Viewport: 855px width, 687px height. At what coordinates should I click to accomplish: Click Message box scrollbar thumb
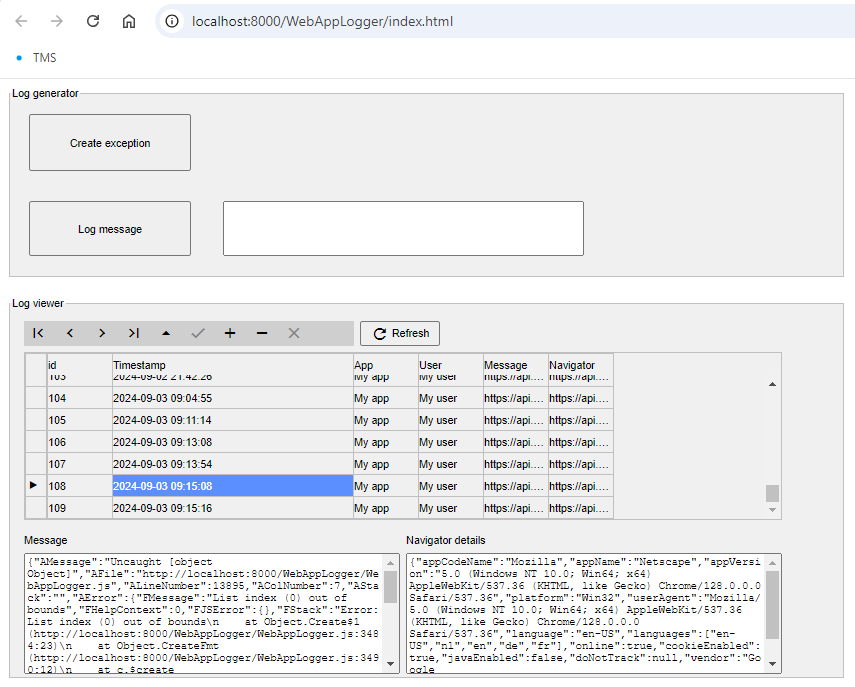[x=390, y=587]
